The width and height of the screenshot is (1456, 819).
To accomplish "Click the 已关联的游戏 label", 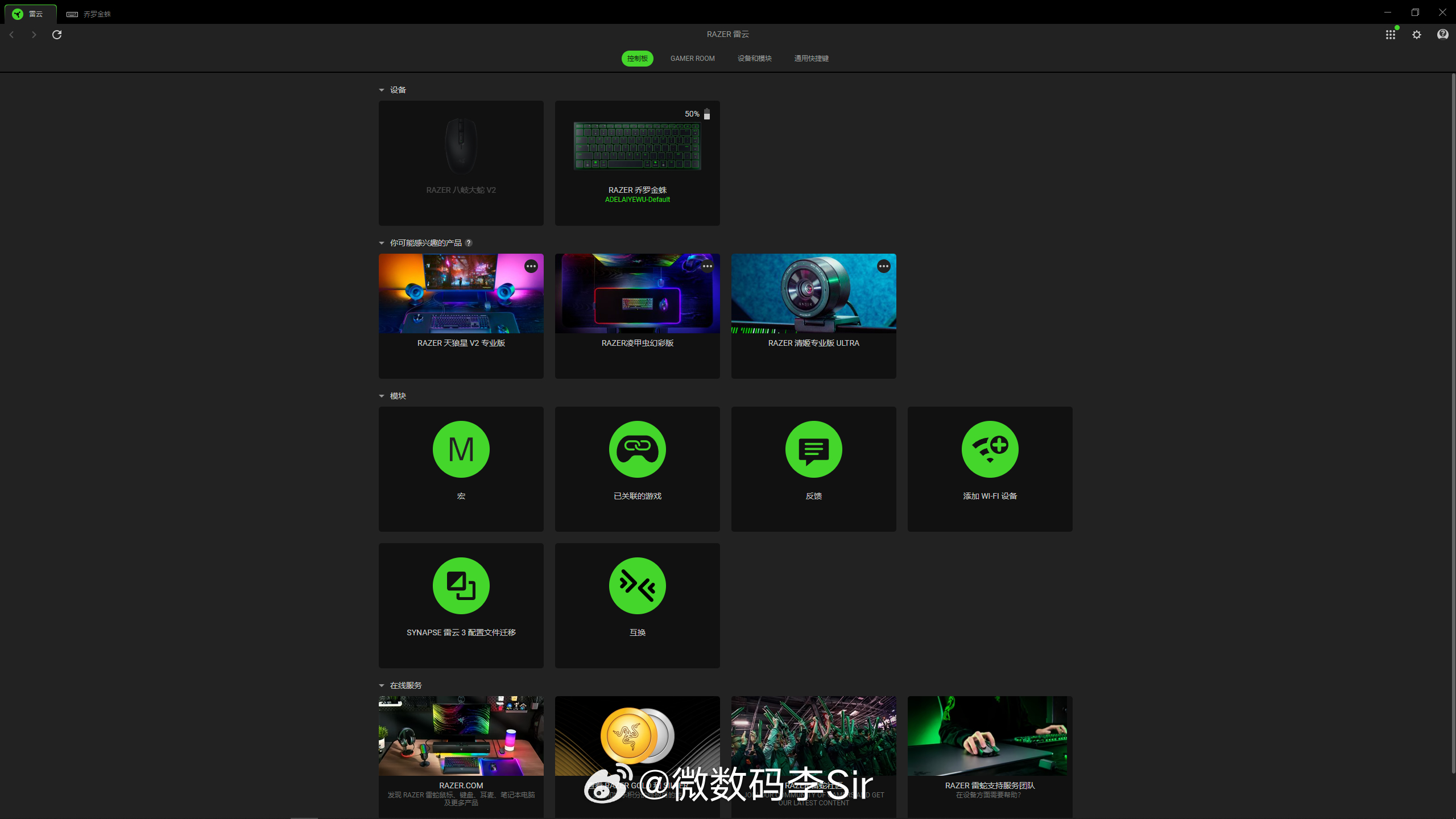I will click(637, 496).
